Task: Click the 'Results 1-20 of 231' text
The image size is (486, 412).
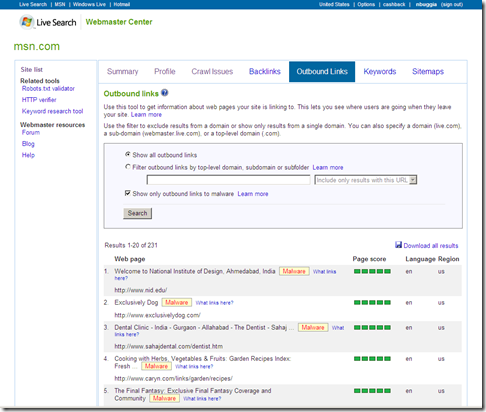Action: 131,245
